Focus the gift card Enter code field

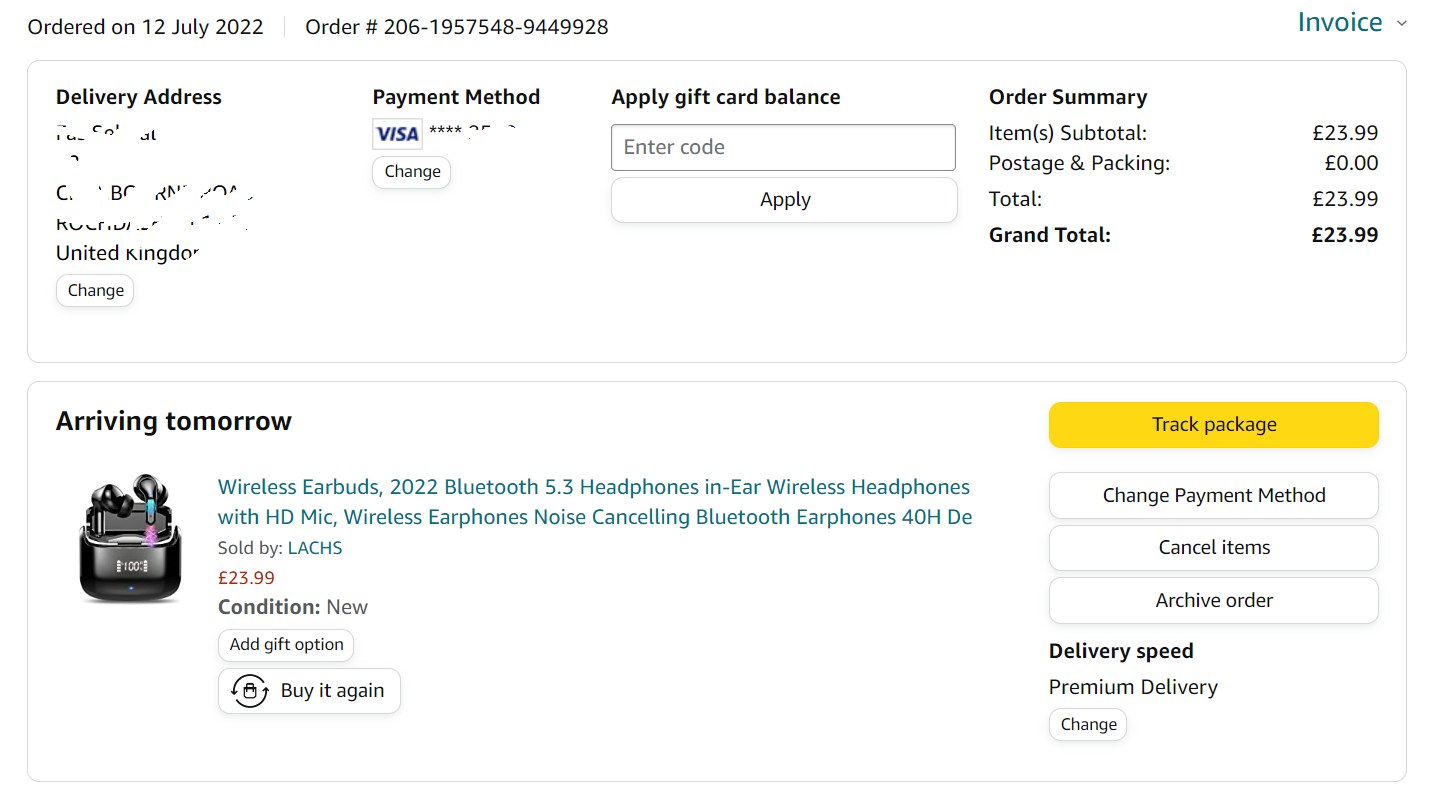pyautogui.click(x=783, y=148)
